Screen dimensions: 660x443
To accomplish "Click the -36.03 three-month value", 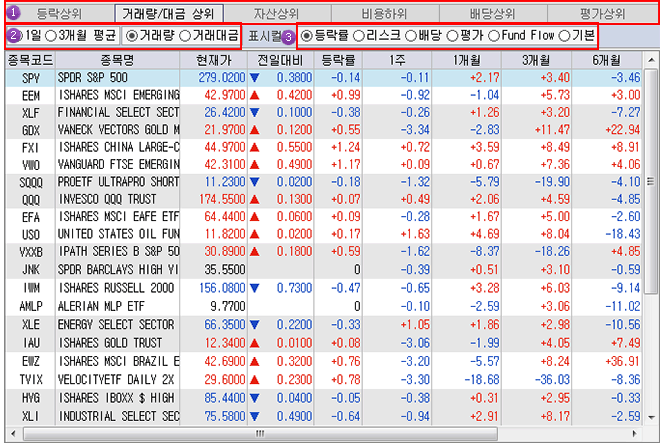I will (552, 379).
